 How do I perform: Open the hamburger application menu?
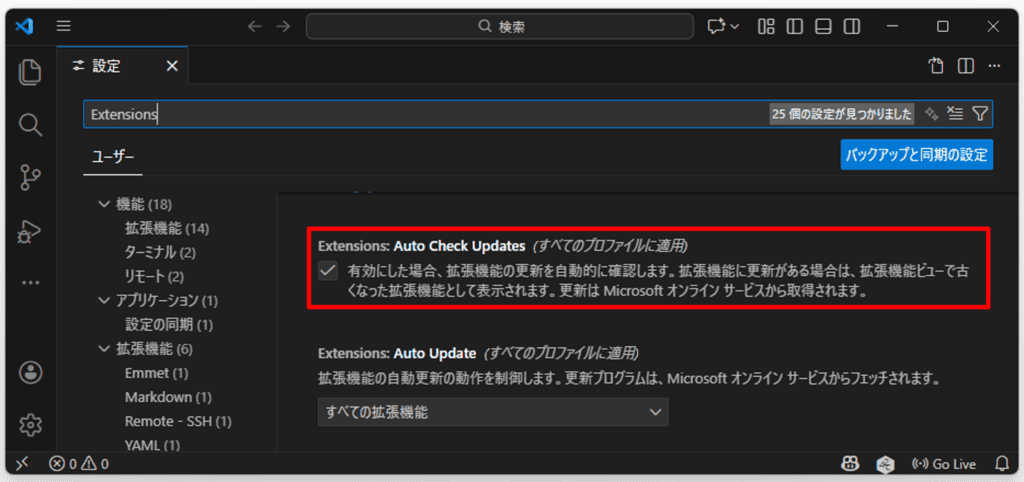(63, 26)
